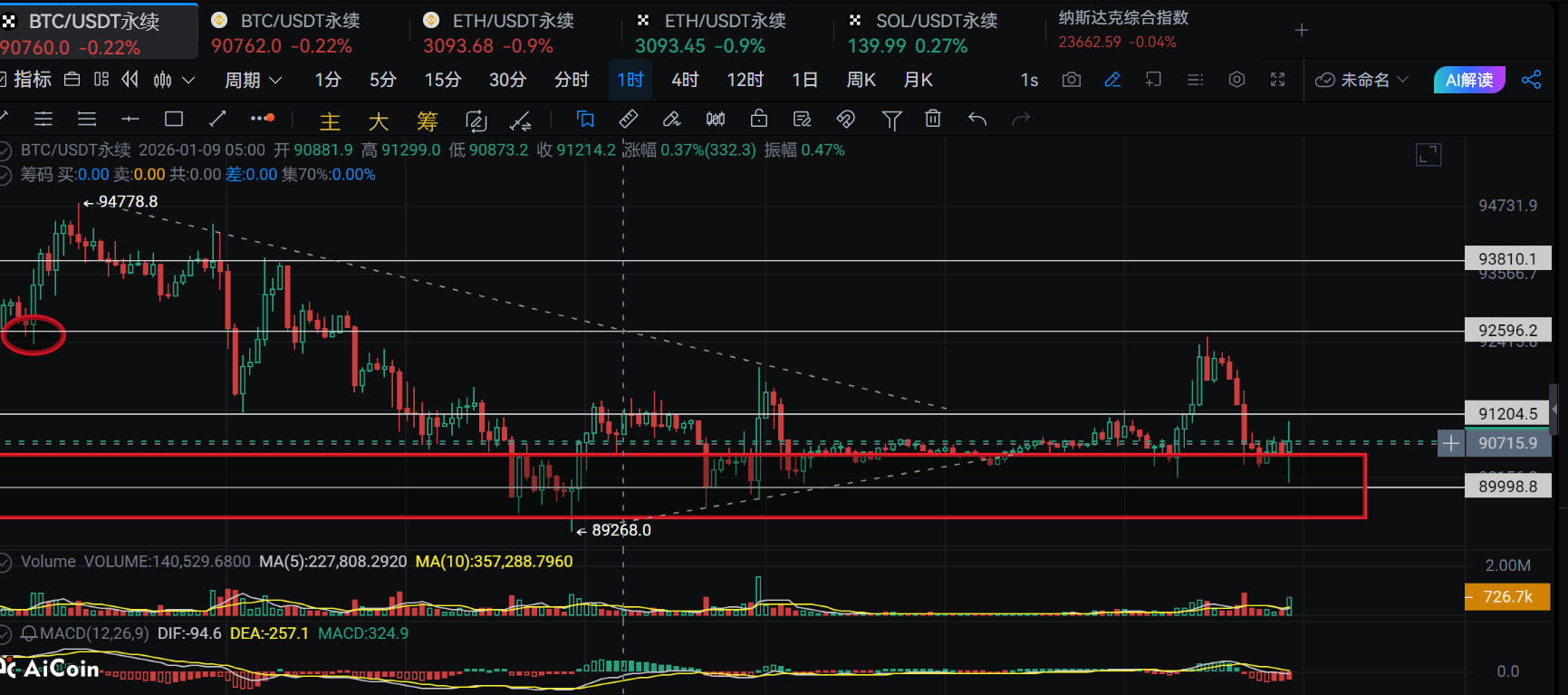Click the trash icon to delete drawings
The height and width of the screenshot is (695, 1568).
click(x=933, y=119)
